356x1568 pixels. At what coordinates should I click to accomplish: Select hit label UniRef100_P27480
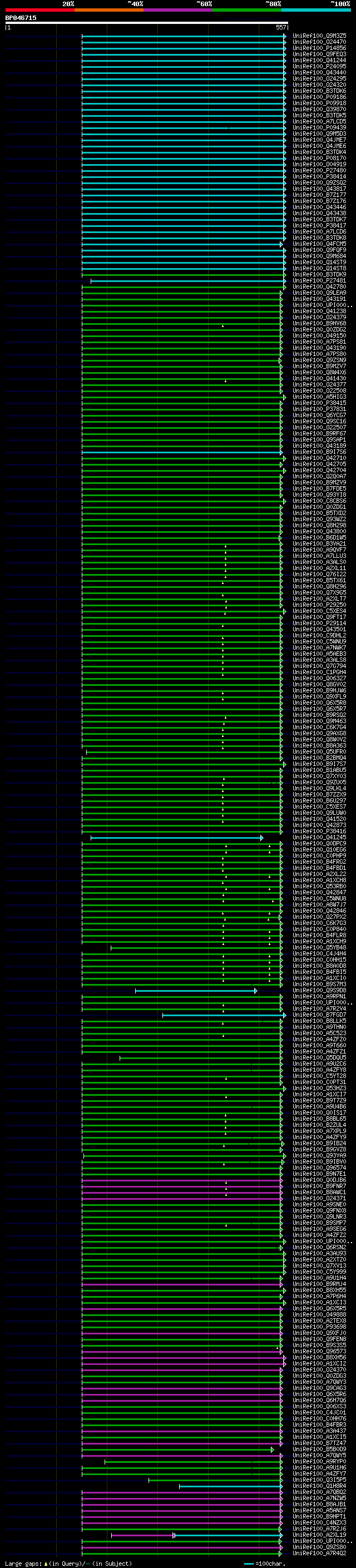pyautogui.click(x=319, y=170)
